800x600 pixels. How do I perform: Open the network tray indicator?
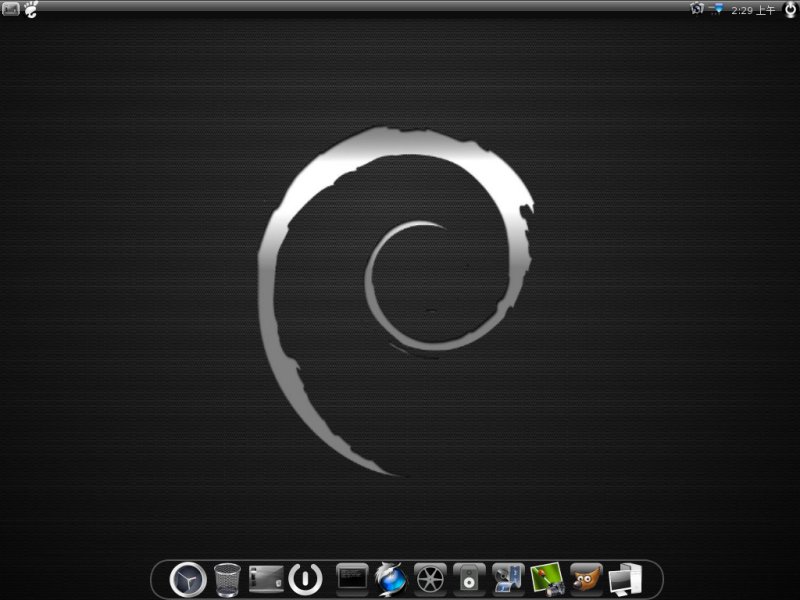[716, 9]
